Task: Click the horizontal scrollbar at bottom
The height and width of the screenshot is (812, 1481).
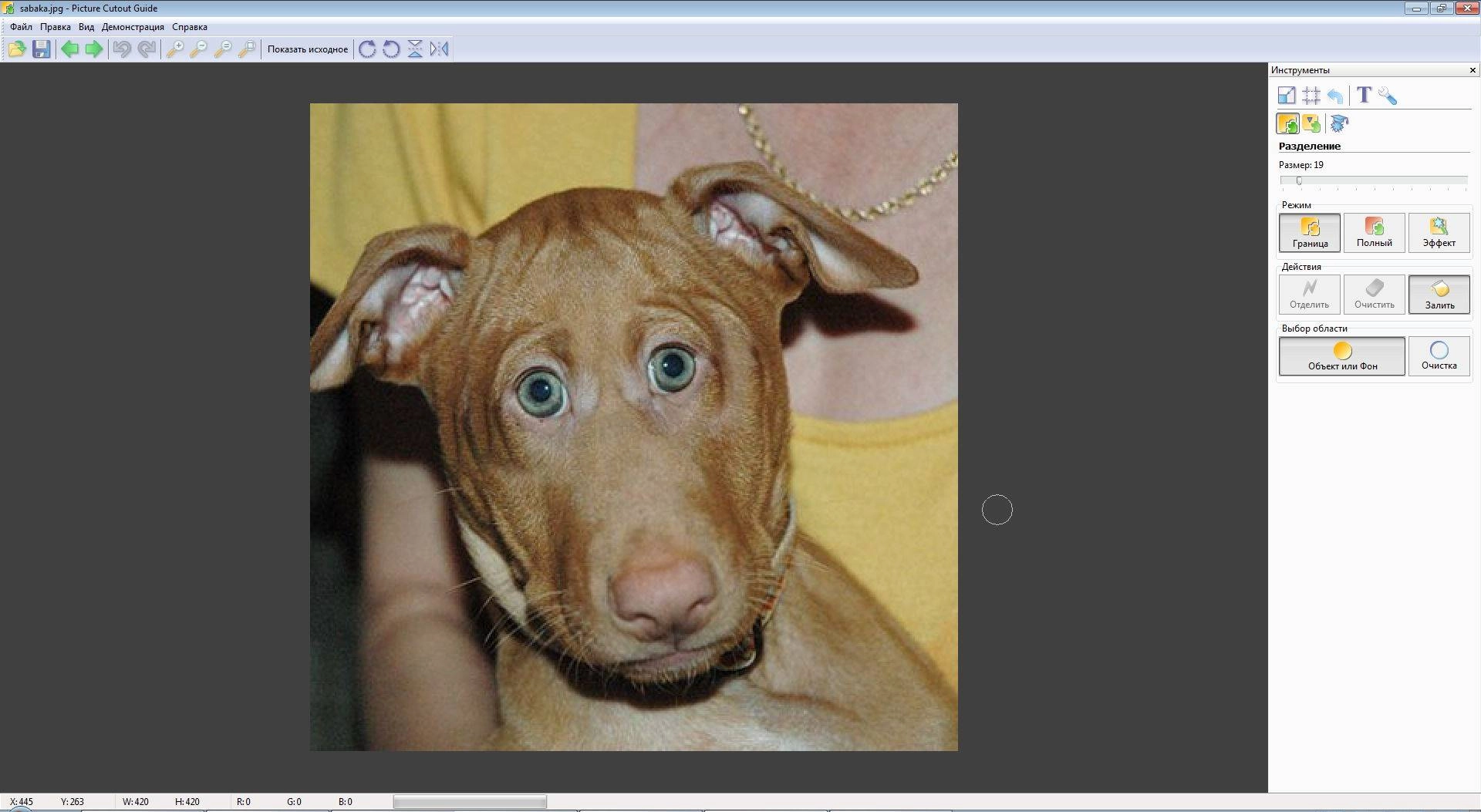Action: [470, 802]
